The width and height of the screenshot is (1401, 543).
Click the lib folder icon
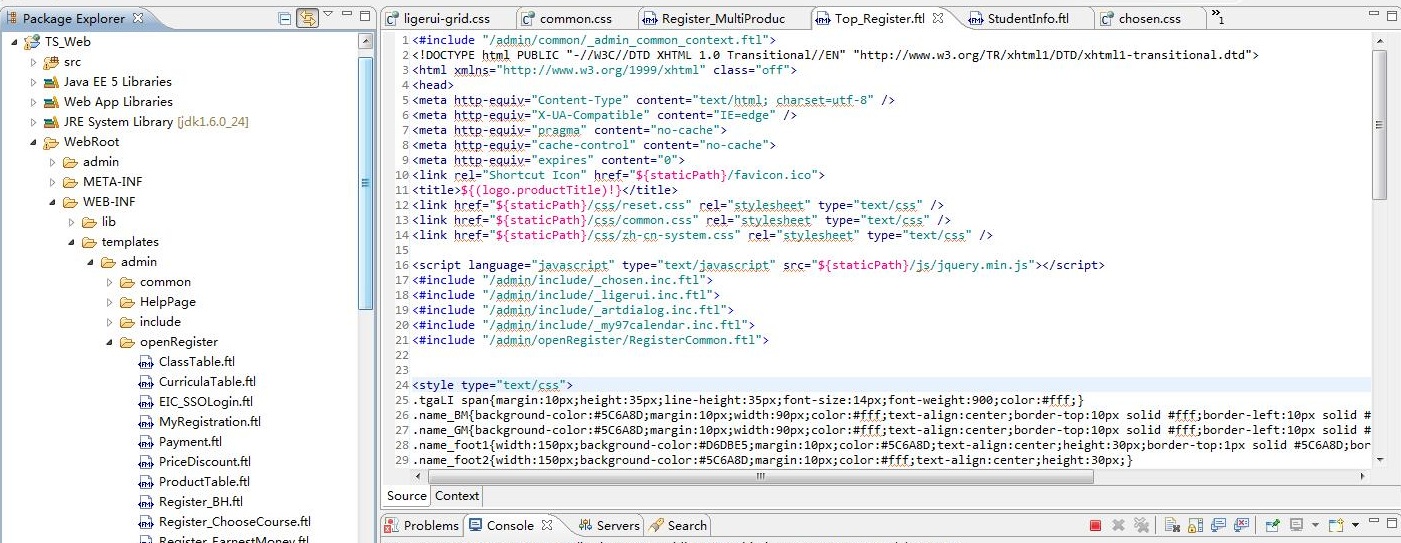(89, 222)
